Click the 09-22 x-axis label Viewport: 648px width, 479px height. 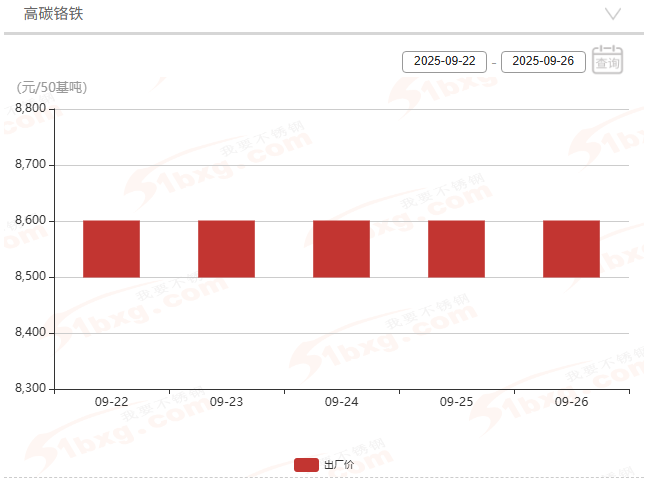point(111,401)
